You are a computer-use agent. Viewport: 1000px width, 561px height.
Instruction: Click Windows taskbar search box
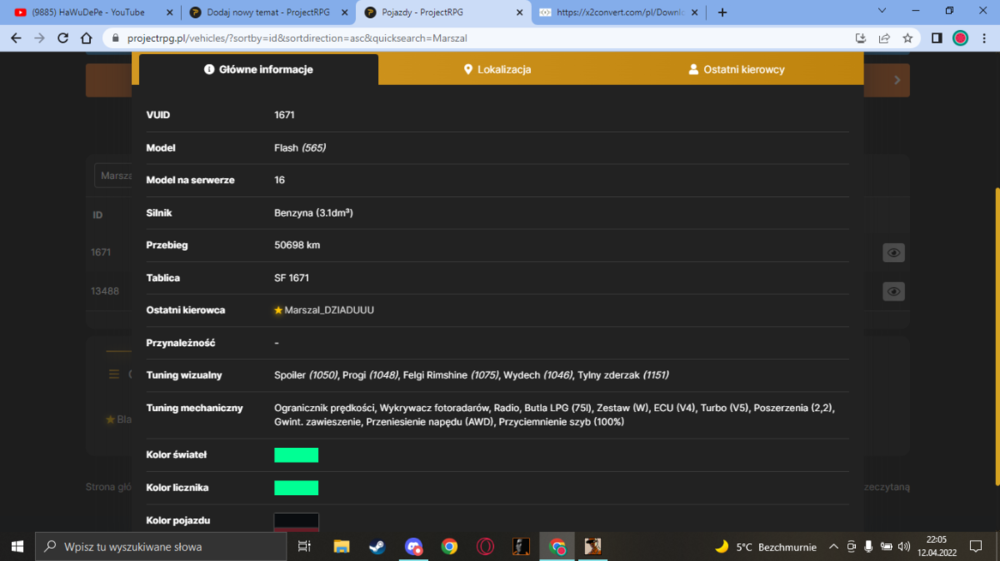click(161, 546)
